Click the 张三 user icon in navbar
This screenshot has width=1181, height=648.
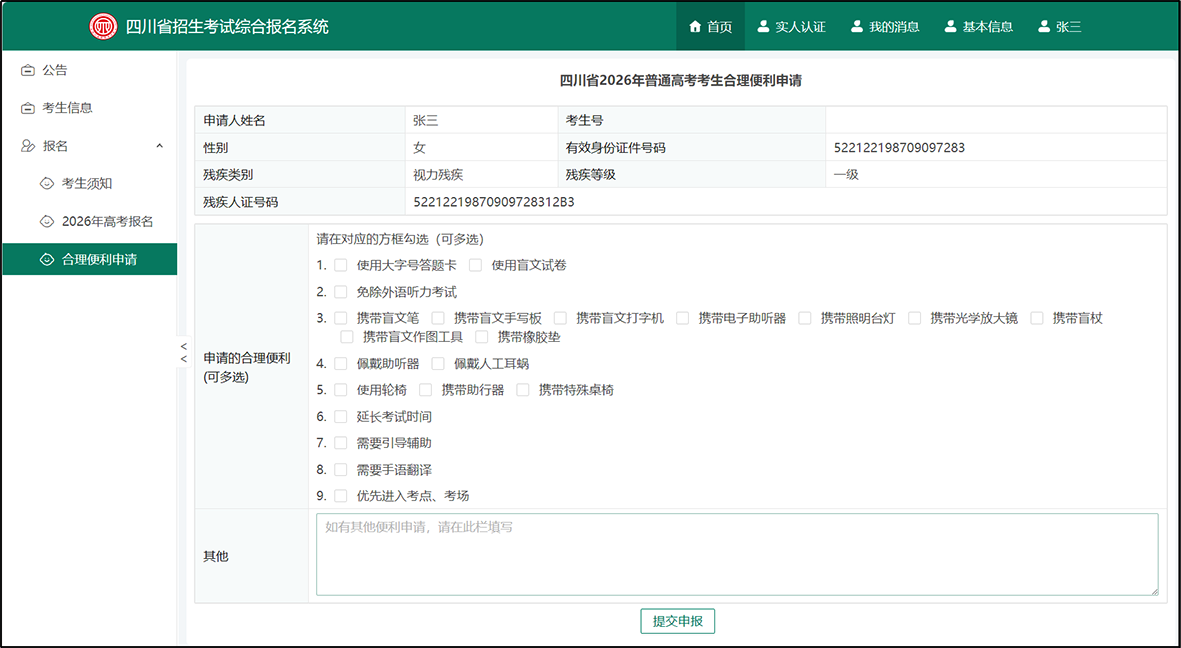click(x=1043, y=26)
